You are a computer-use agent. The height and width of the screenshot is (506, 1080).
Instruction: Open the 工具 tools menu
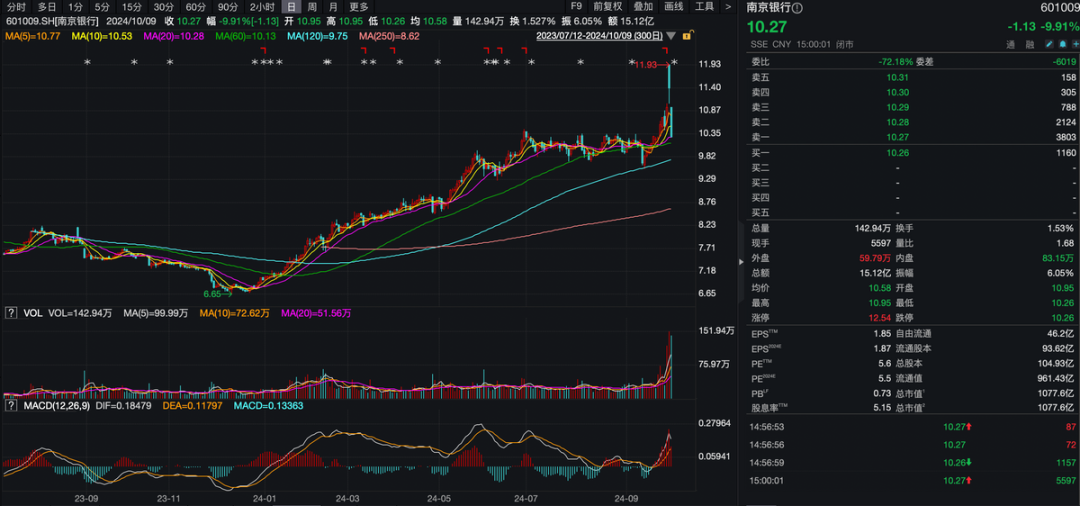[x=705, y=7]
